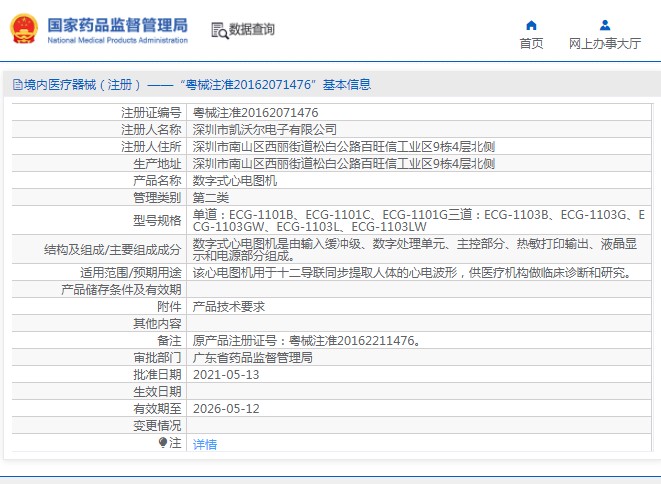
Task: Select the 数字式心电图机是由输入缓冲级 description
Action: click(415, 250)
